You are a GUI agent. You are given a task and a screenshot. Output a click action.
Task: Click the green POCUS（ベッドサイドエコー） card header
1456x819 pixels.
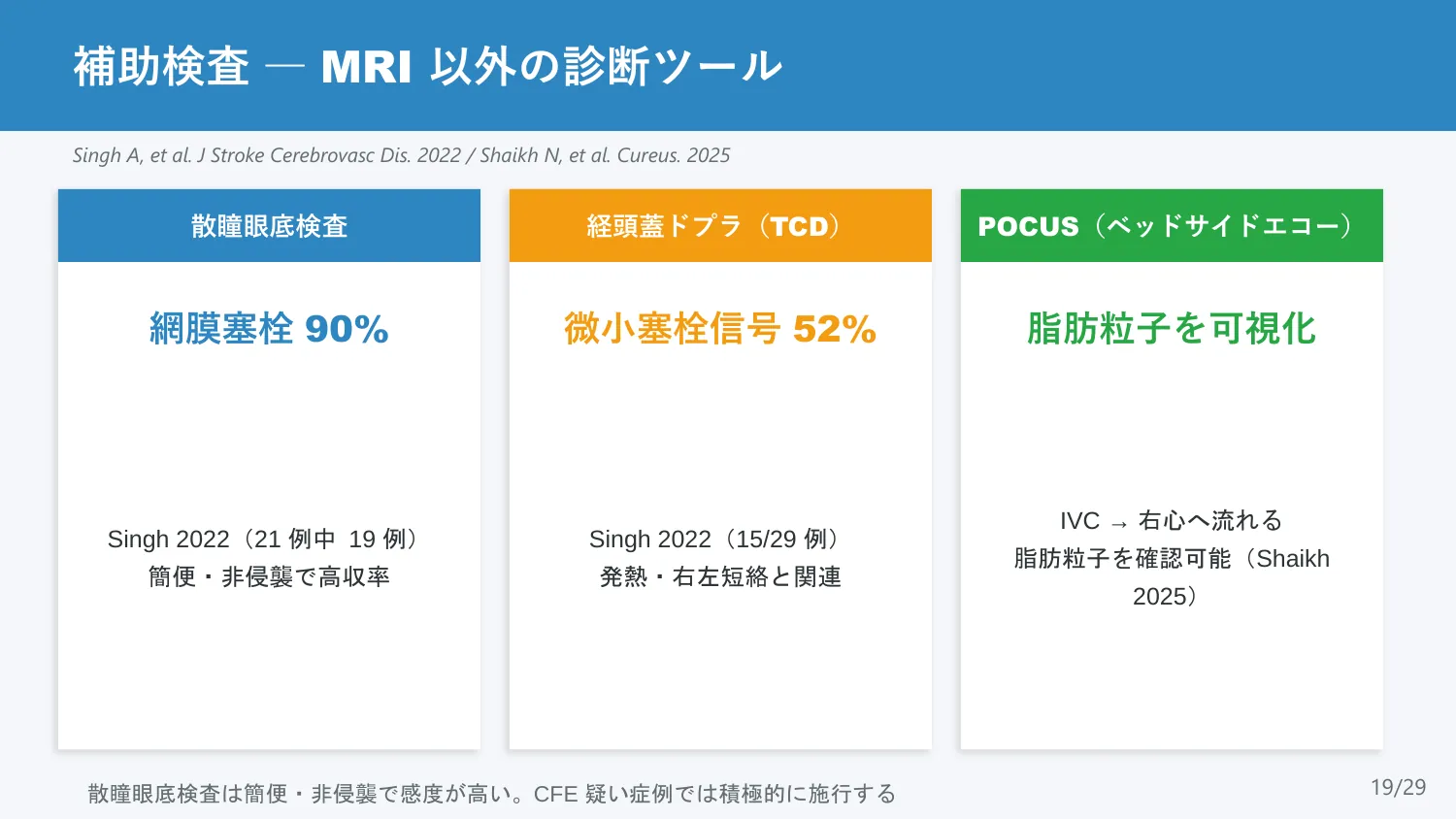pyautogui.click(x=1172, y=225)
